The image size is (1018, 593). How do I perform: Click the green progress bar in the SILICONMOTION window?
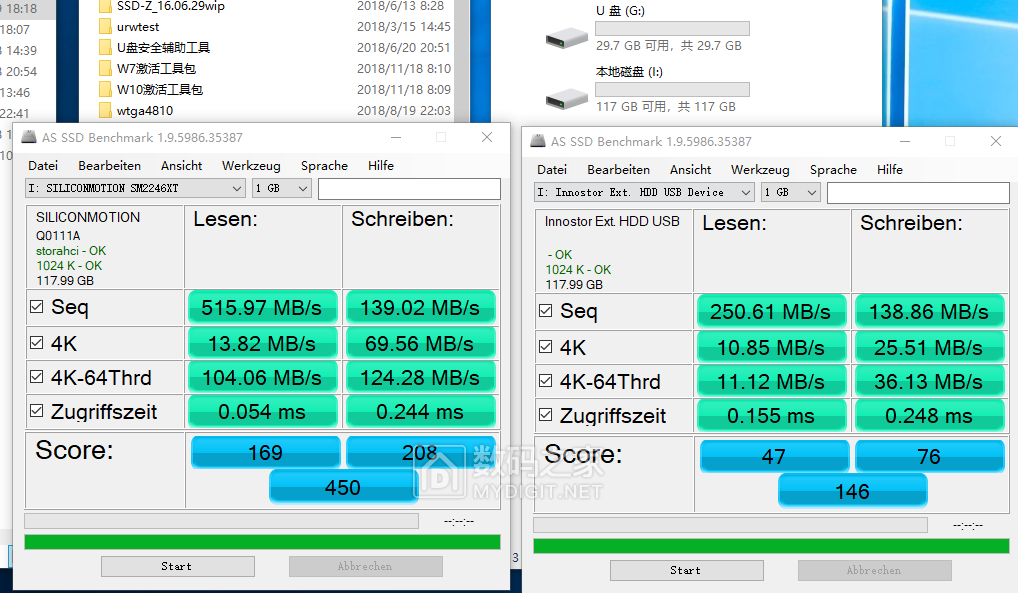tap(262, 542)
